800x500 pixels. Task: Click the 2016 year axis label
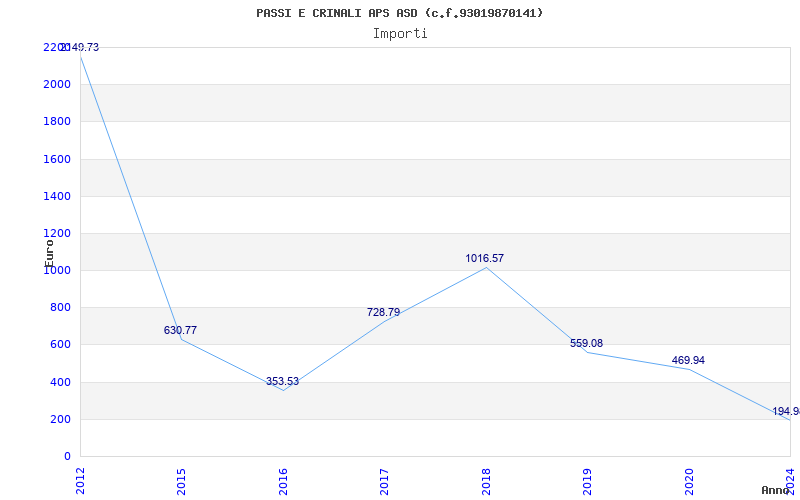point(283,481)
